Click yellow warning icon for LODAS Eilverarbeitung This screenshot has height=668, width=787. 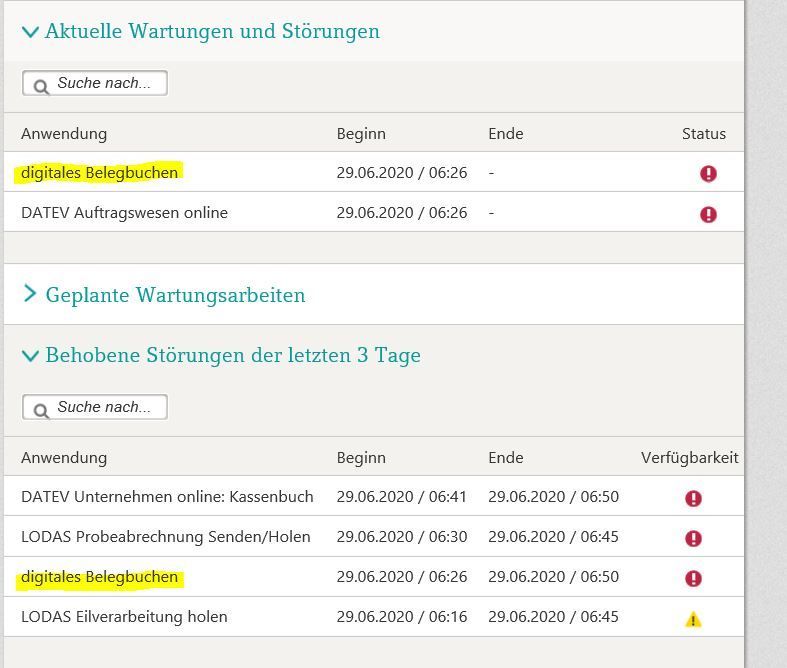click(x=693, y=619)
